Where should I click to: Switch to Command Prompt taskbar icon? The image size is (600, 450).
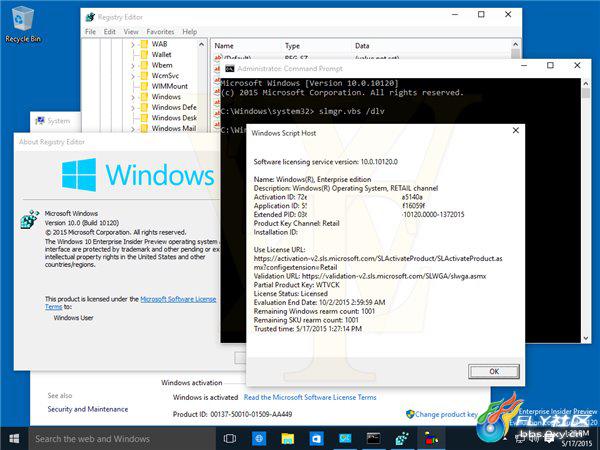click(x=373, y=439)
